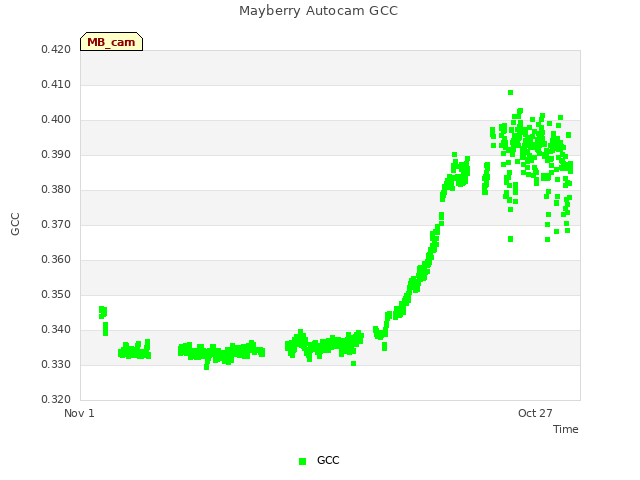The height and width of the screenshot is (480, 640).
Task: Click the green GCC legend swatch
Action: pos(302,461)
